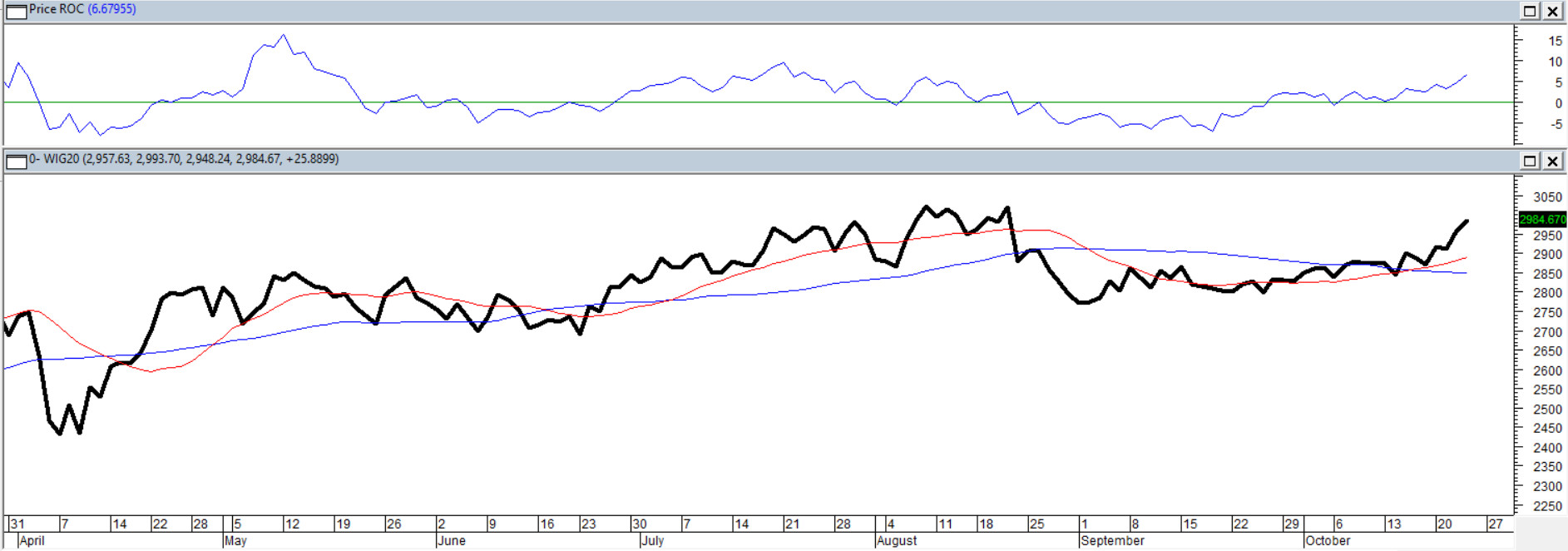Screen dimensions: 1568x551
Task: Click the August label on the date axis
Action: click(x=897, y=541)
